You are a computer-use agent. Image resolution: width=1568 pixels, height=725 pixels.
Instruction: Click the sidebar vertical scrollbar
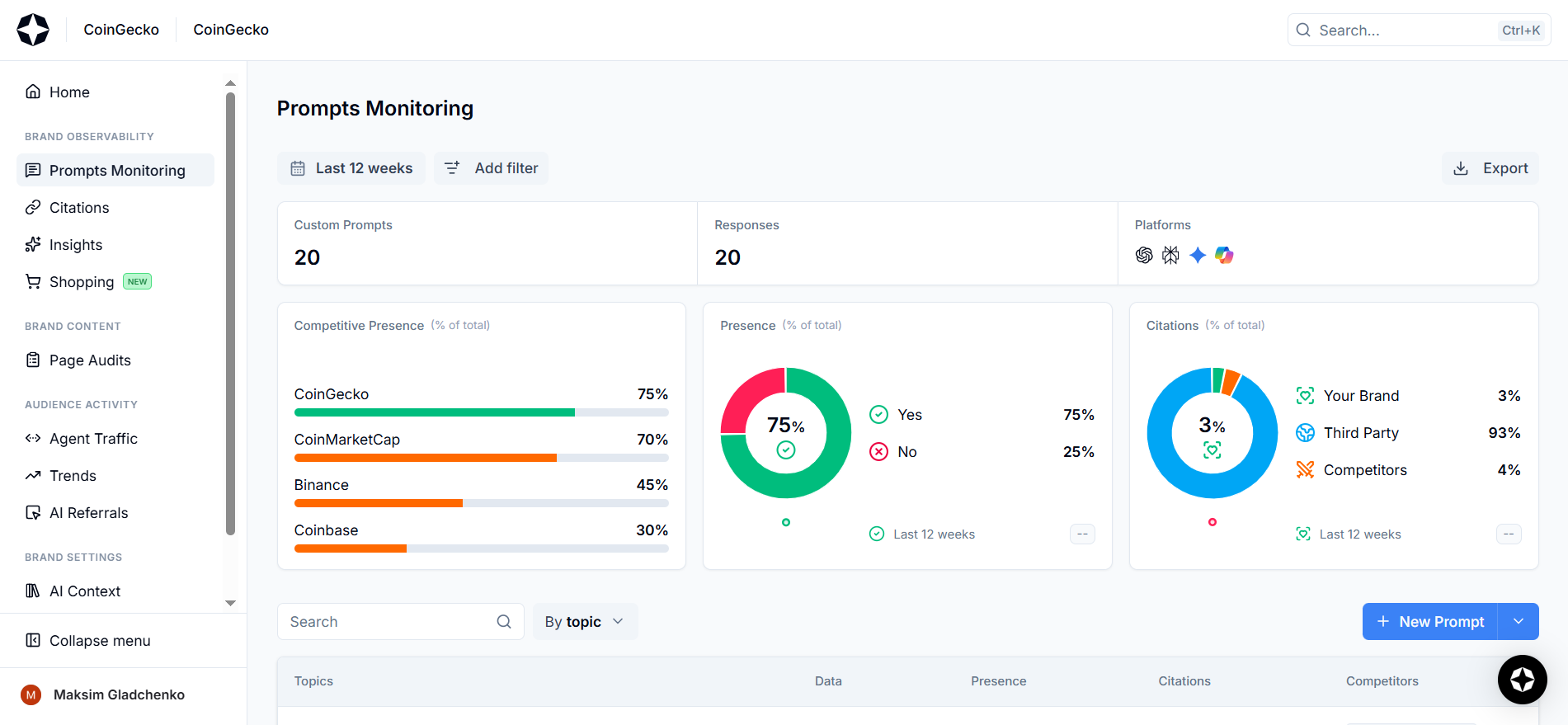click(x=231, y=313)
